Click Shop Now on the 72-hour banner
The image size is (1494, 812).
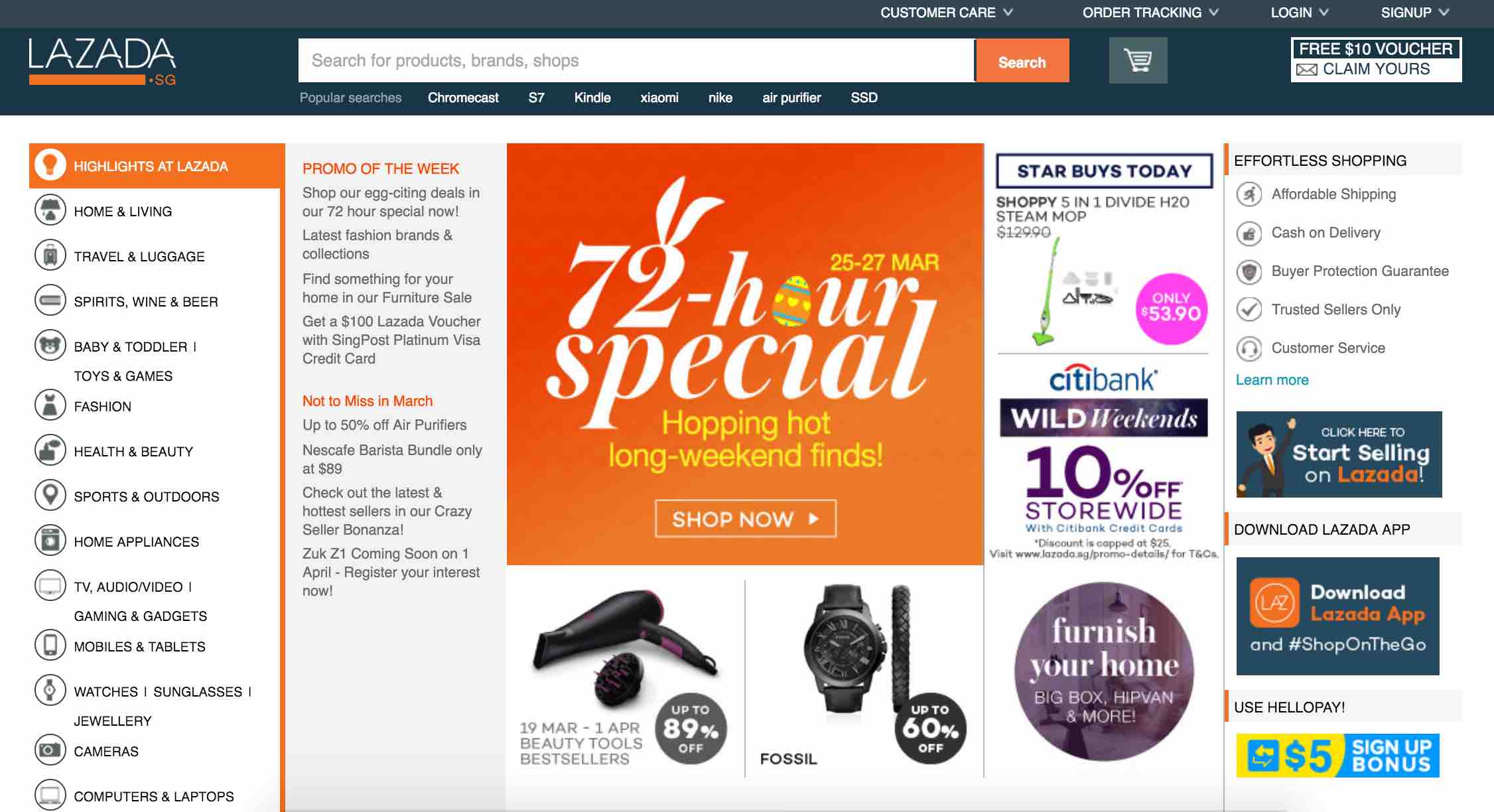tap(746, 519)
